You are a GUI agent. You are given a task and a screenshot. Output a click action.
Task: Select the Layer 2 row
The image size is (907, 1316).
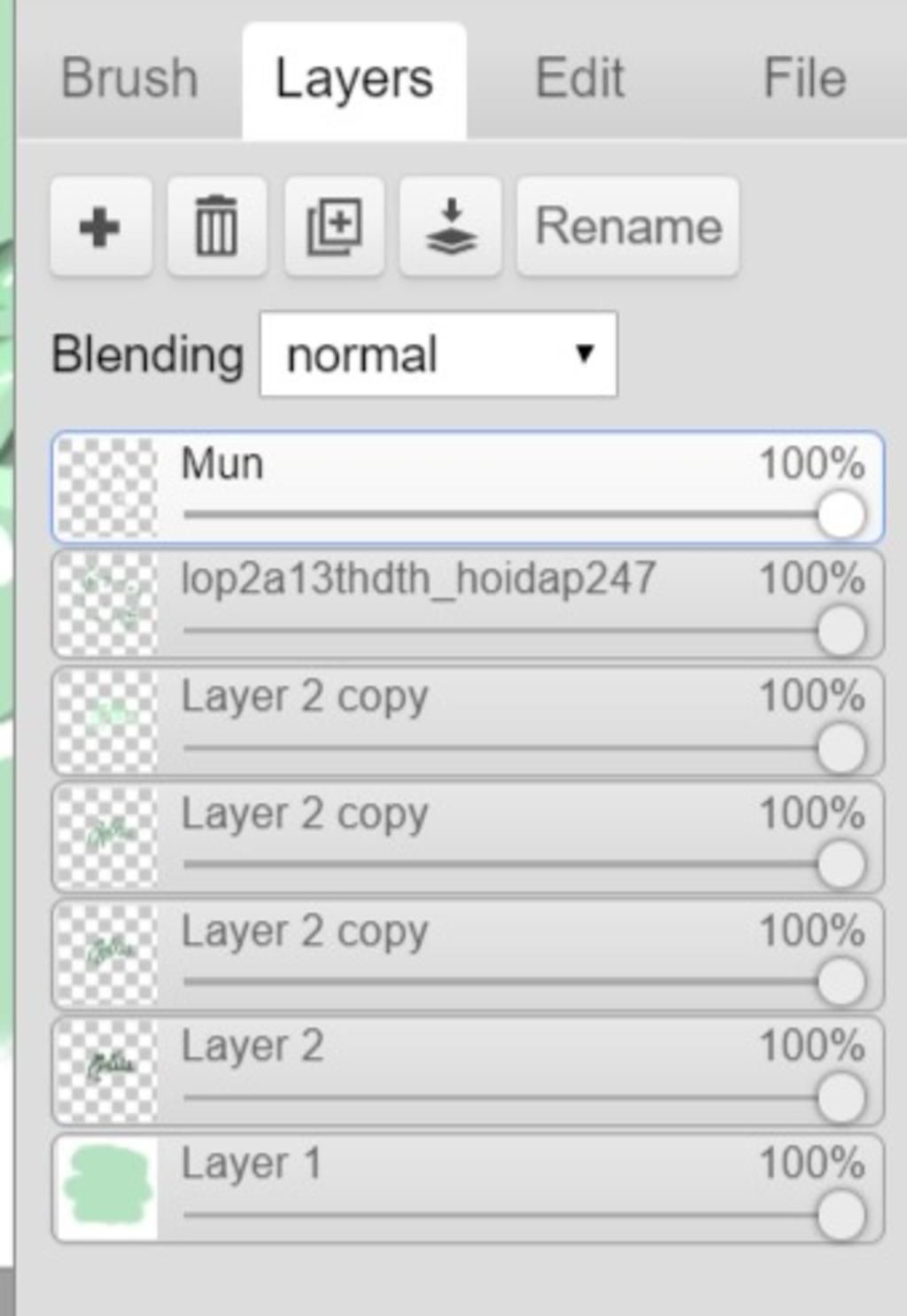(x=443, y=1048)
